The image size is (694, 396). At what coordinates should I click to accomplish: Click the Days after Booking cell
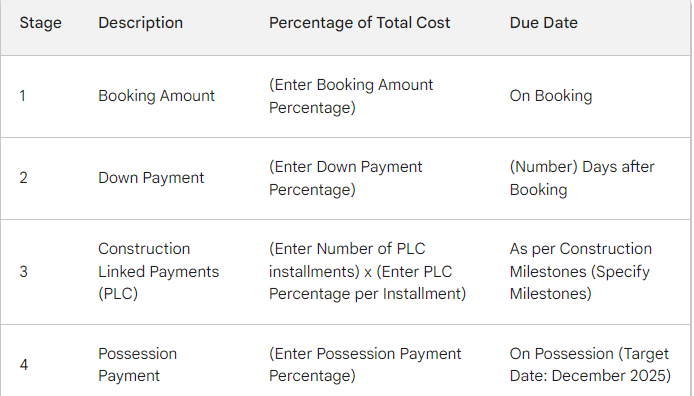tap(582, 178)
